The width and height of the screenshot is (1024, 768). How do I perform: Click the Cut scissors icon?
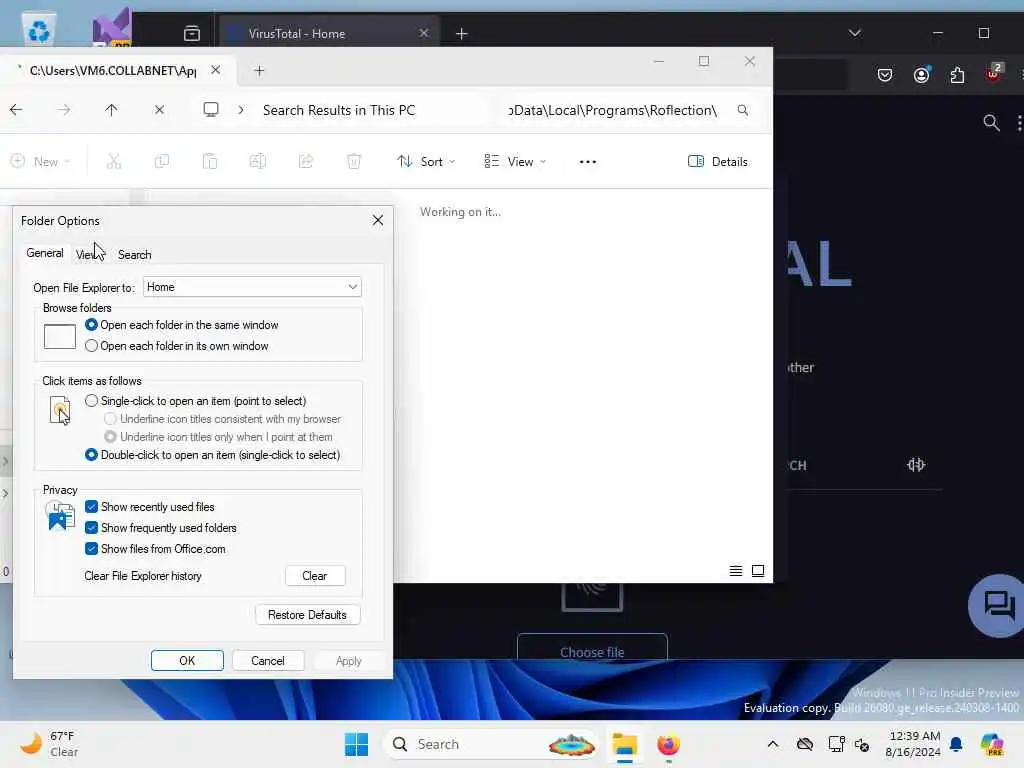coord(114,161)
